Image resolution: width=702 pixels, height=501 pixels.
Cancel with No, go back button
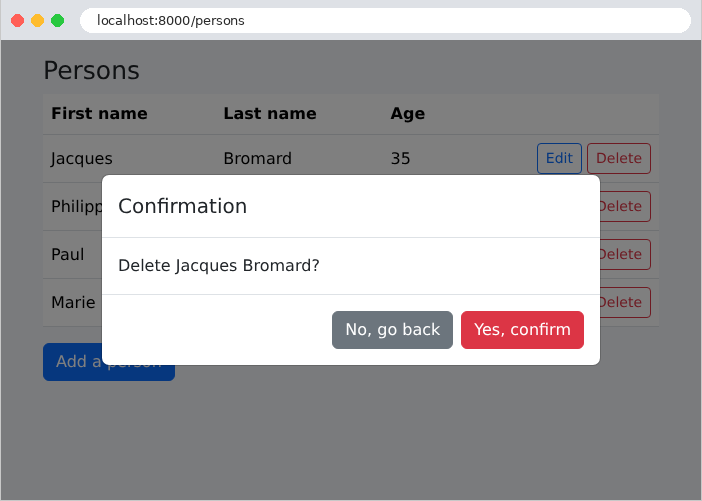point(392,330)
